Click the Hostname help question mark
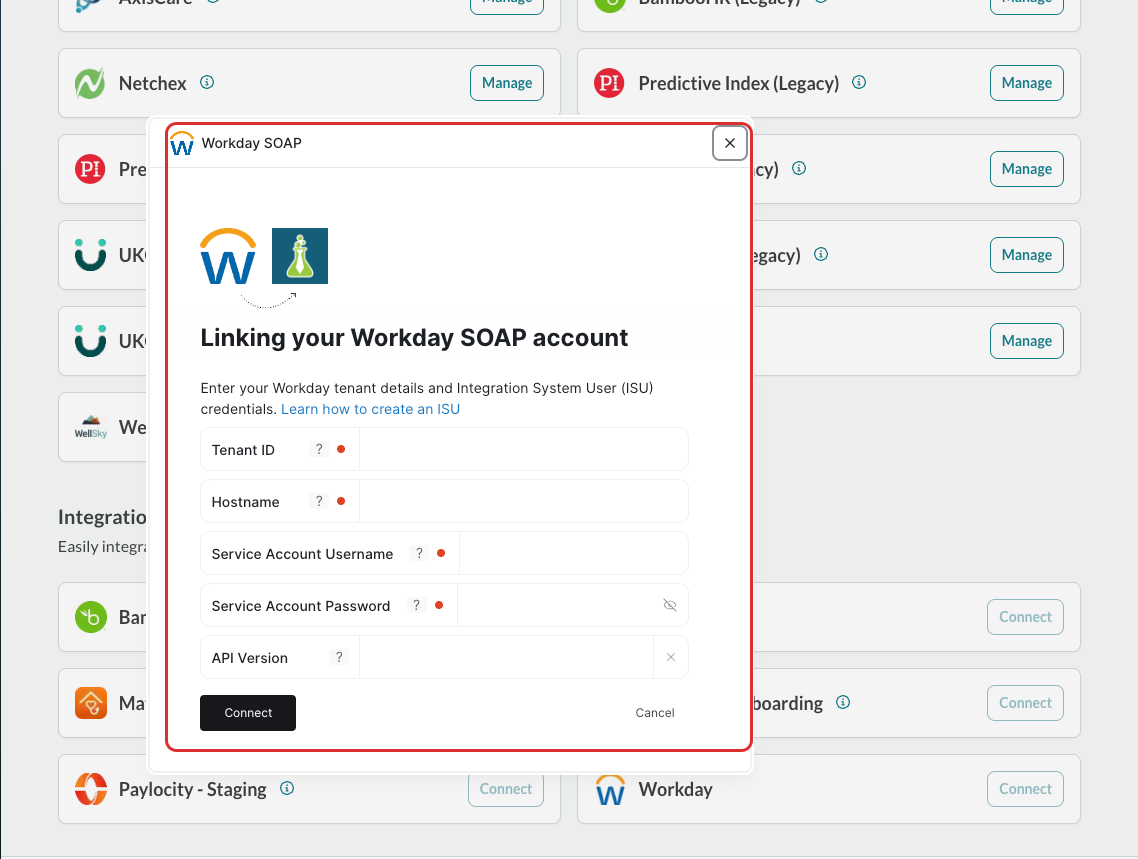1138x859 pixels. (x=319, y=501)
